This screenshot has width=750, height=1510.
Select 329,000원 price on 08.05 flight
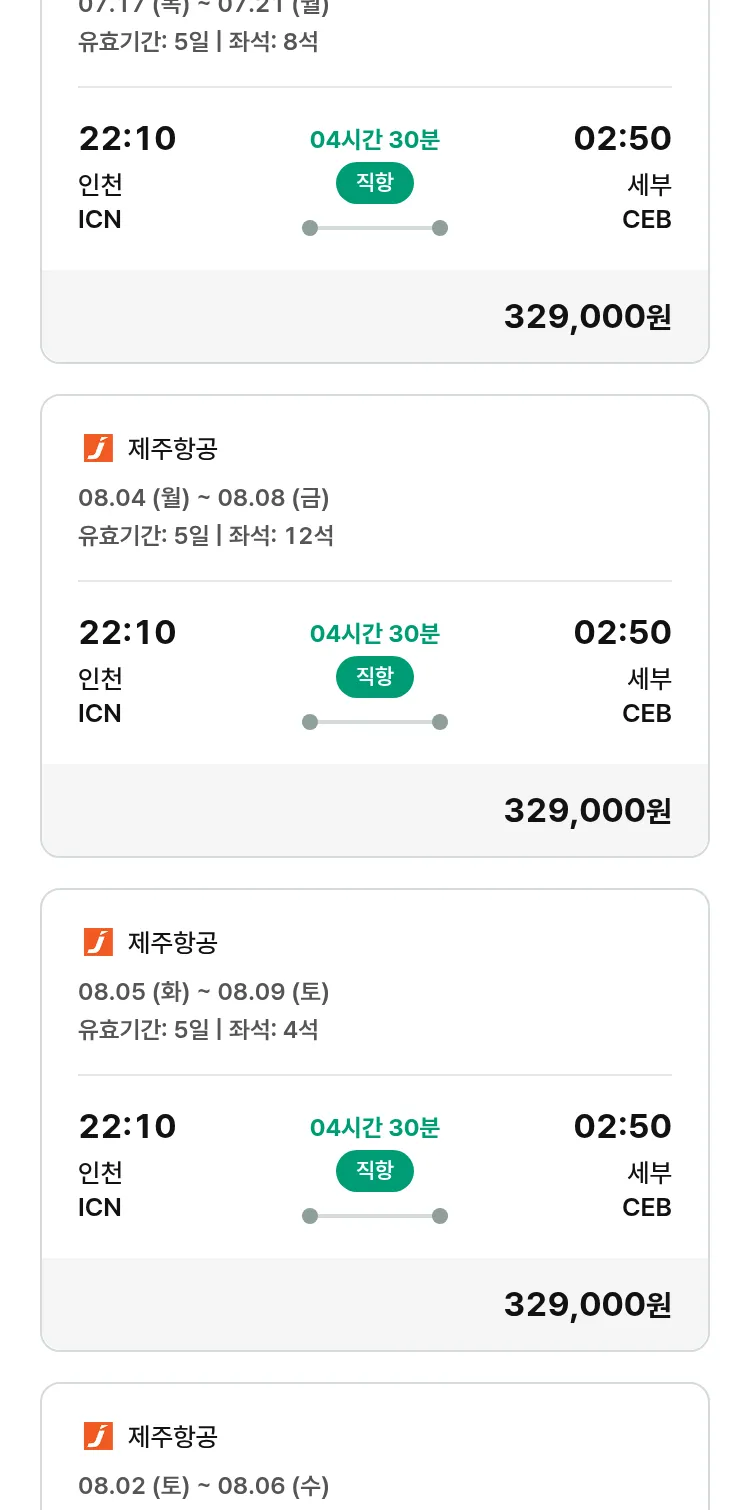[587, 1304]
